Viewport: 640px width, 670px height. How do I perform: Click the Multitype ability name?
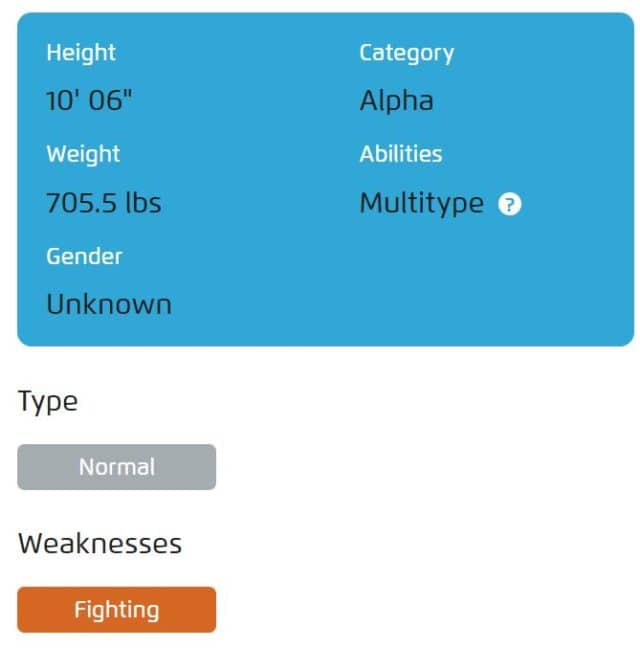[x=421, y=204]
